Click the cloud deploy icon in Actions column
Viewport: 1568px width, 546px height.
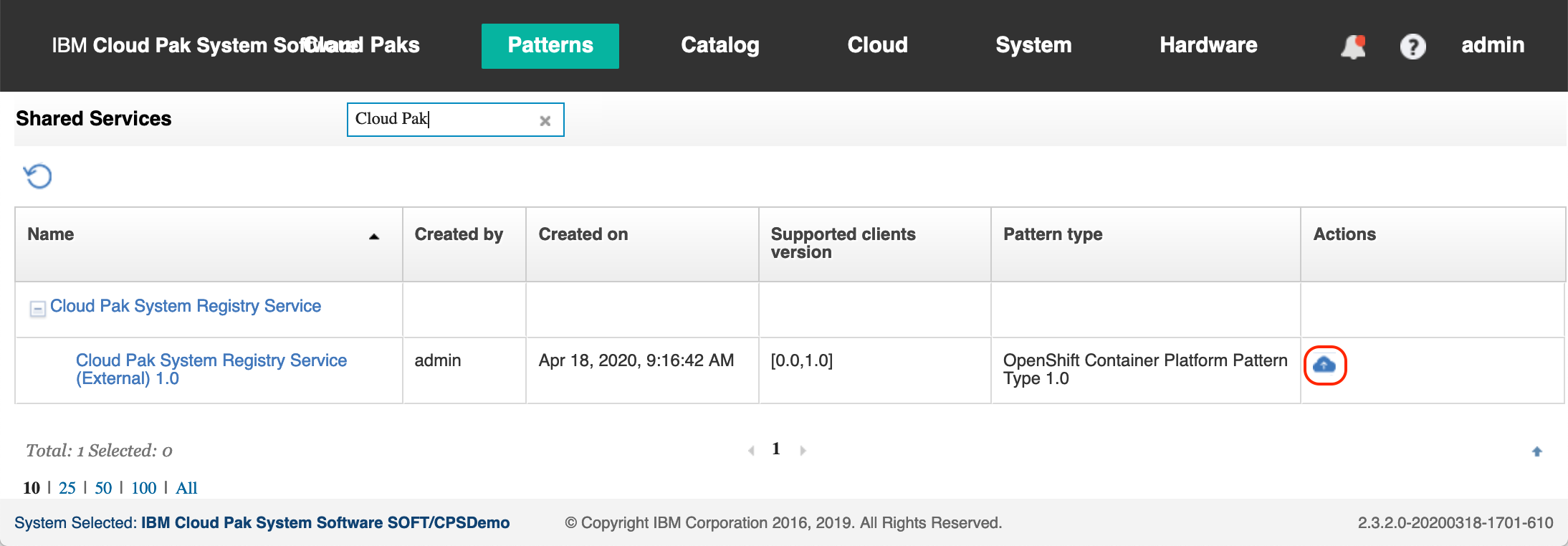[x=1324, y=365]
